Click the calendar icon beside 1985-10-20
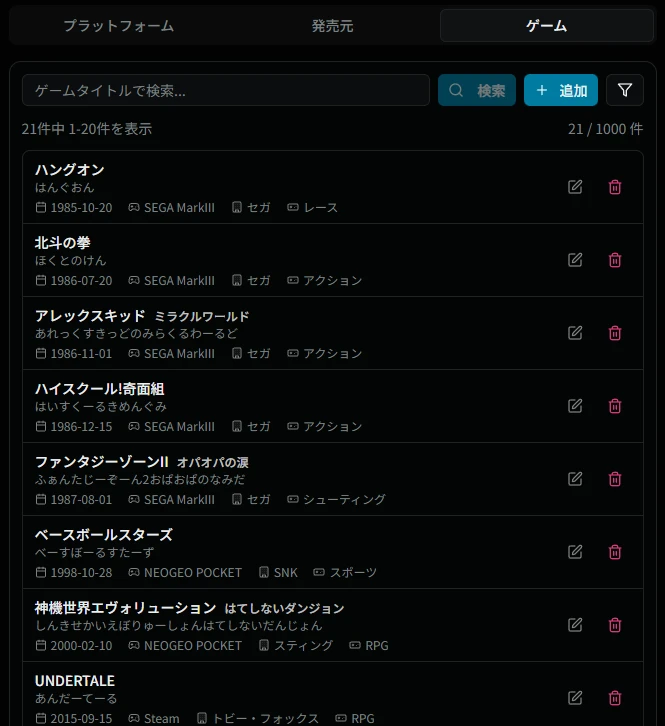This screenshot has width=665, height=726. 41,207
